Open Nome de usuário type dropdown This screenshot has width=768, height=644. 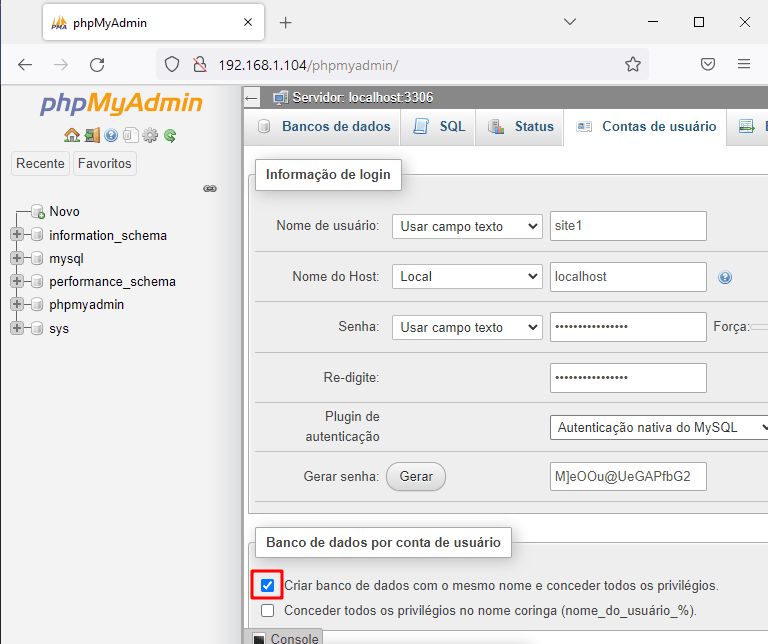(x=467, y=226)
